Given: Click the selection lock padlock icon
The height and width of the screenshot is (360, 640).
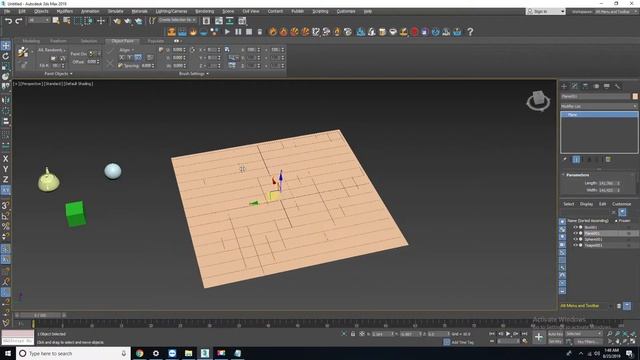Looking at the screenshot, I should coord(353,334).
